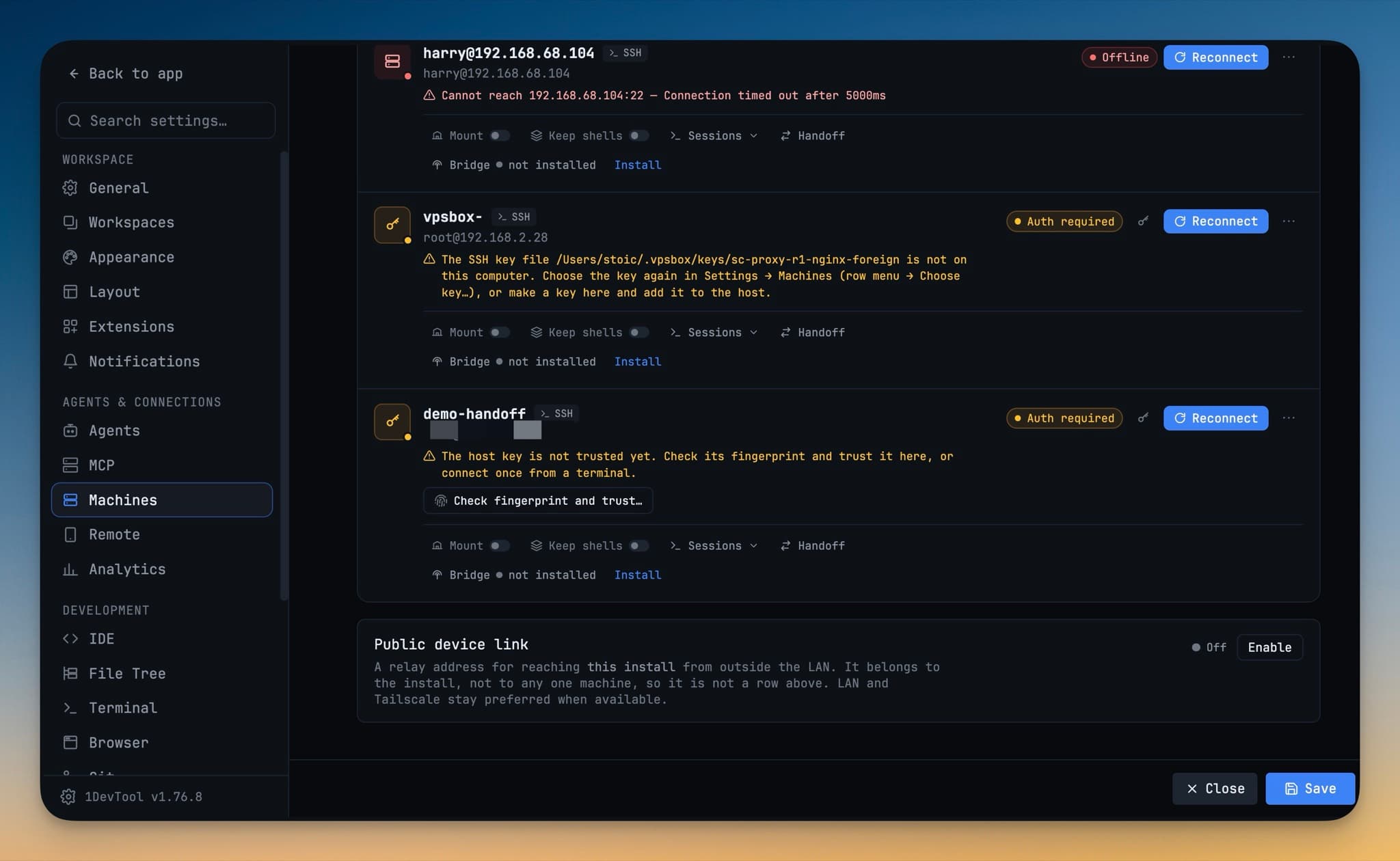
Task: Toggle the Mount switch for demo-handoff
Action: pos(500,546)
